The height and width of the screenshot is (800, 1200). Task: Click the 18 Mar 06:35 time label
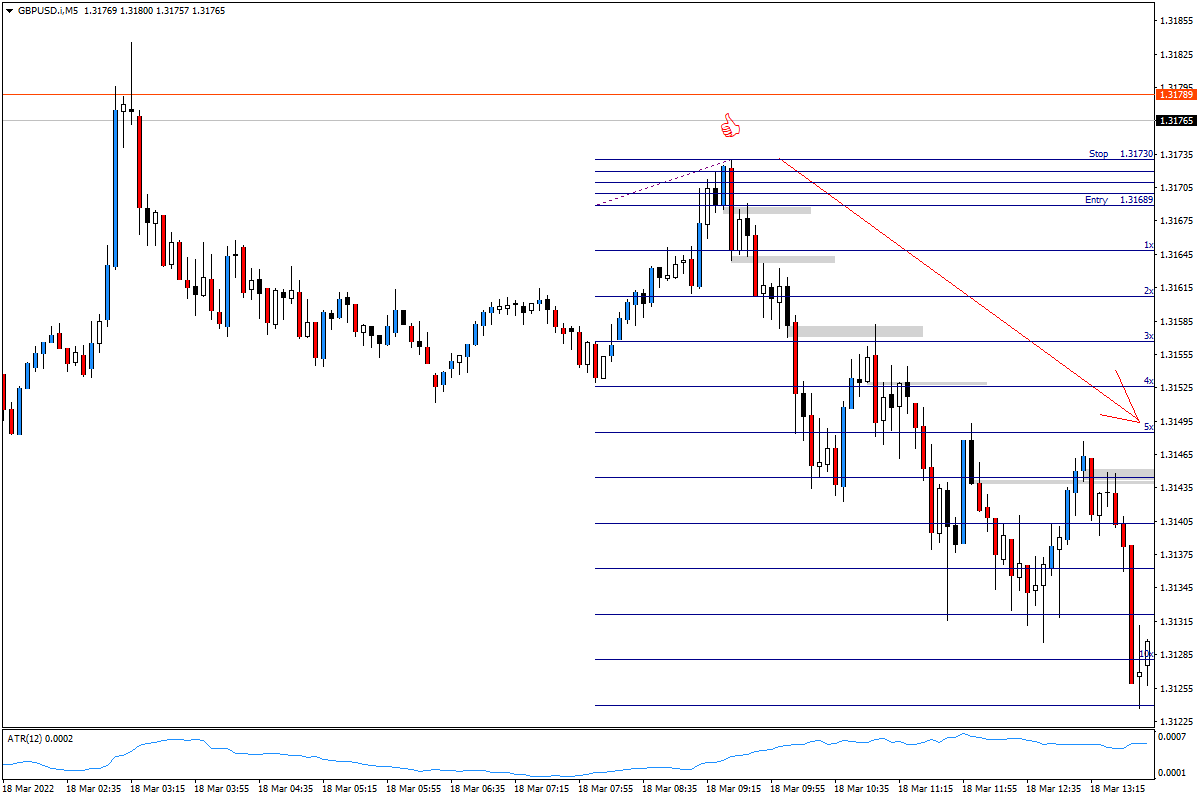(477, 789)
